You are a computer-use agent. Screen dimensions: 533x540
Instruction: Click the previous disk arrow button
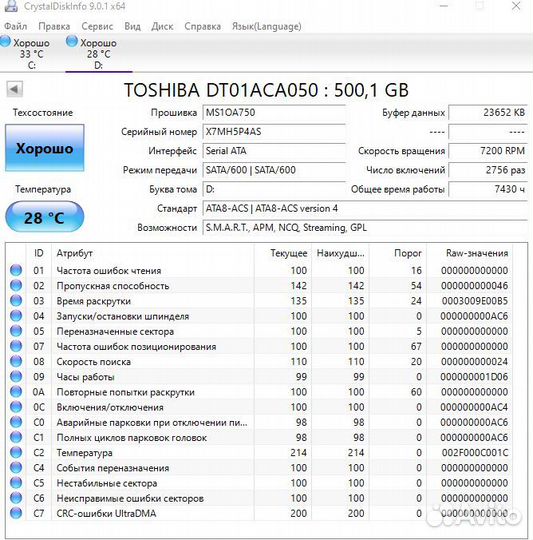pos(14,90)
